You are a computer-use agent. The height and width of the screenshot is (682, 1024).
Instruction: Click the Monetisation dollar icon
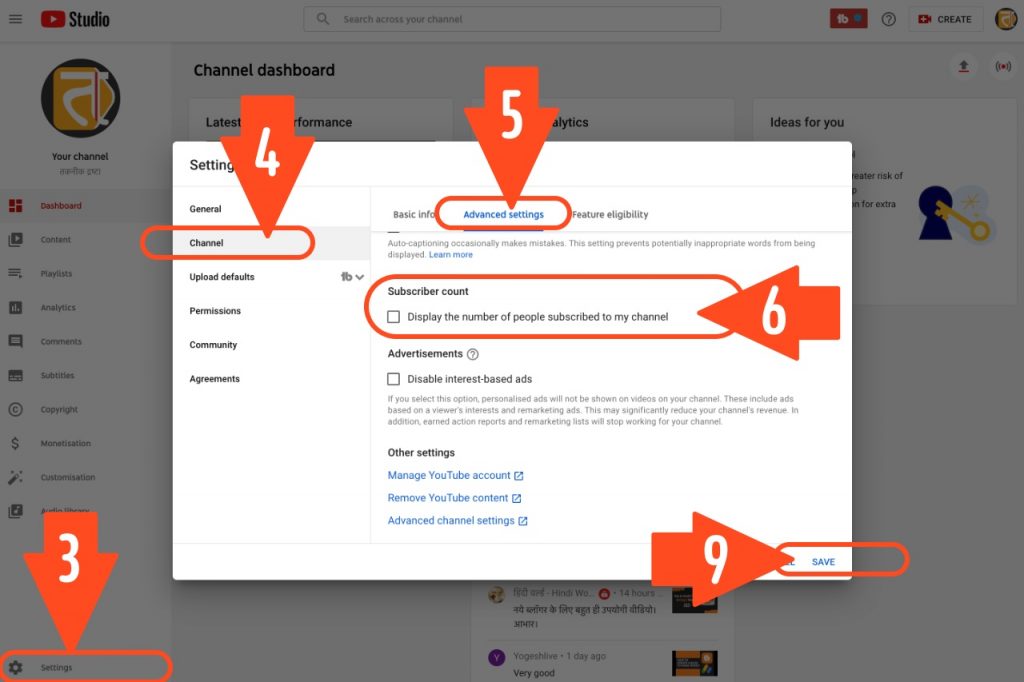pyautogui.click(x=16, y=443)
